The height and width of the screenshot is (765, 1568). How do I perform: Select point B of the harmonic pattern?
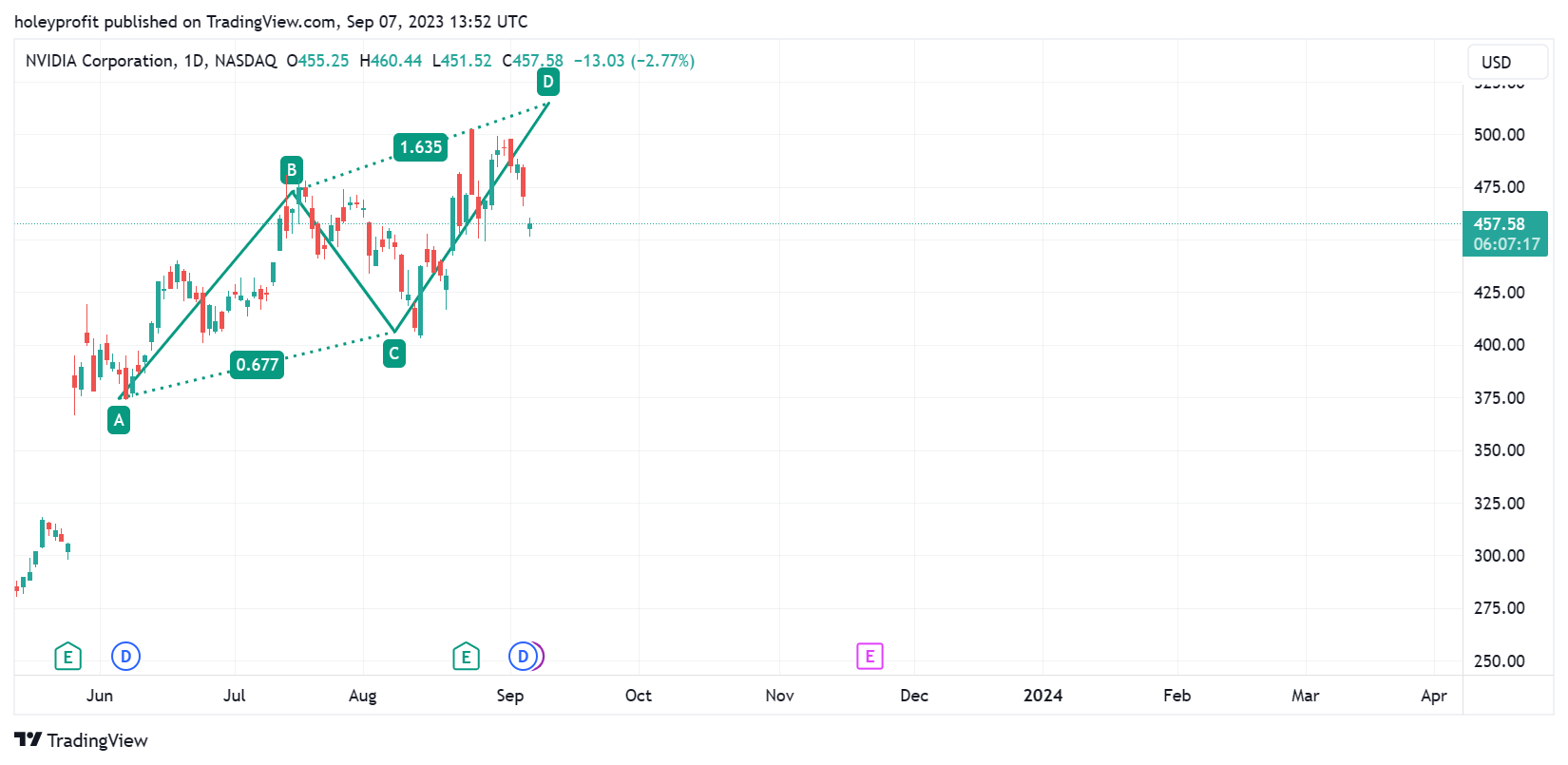(291, 170)
